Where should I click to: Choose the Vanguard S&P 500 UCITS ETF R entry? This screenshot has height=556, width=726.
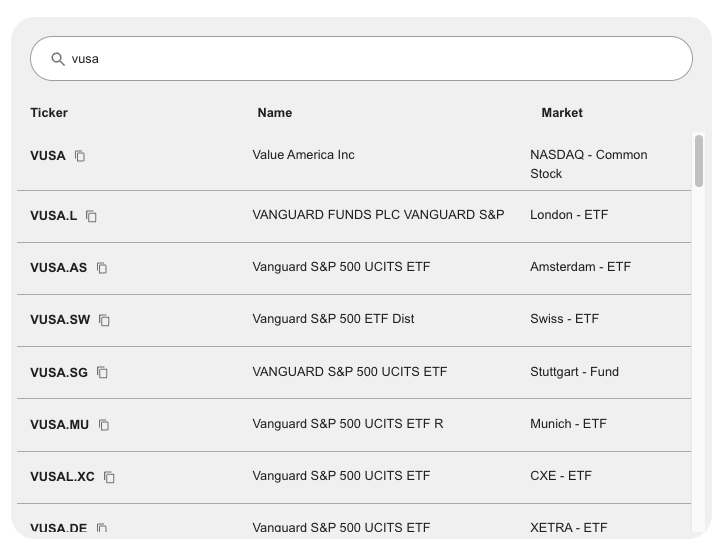tap(347, 424)
